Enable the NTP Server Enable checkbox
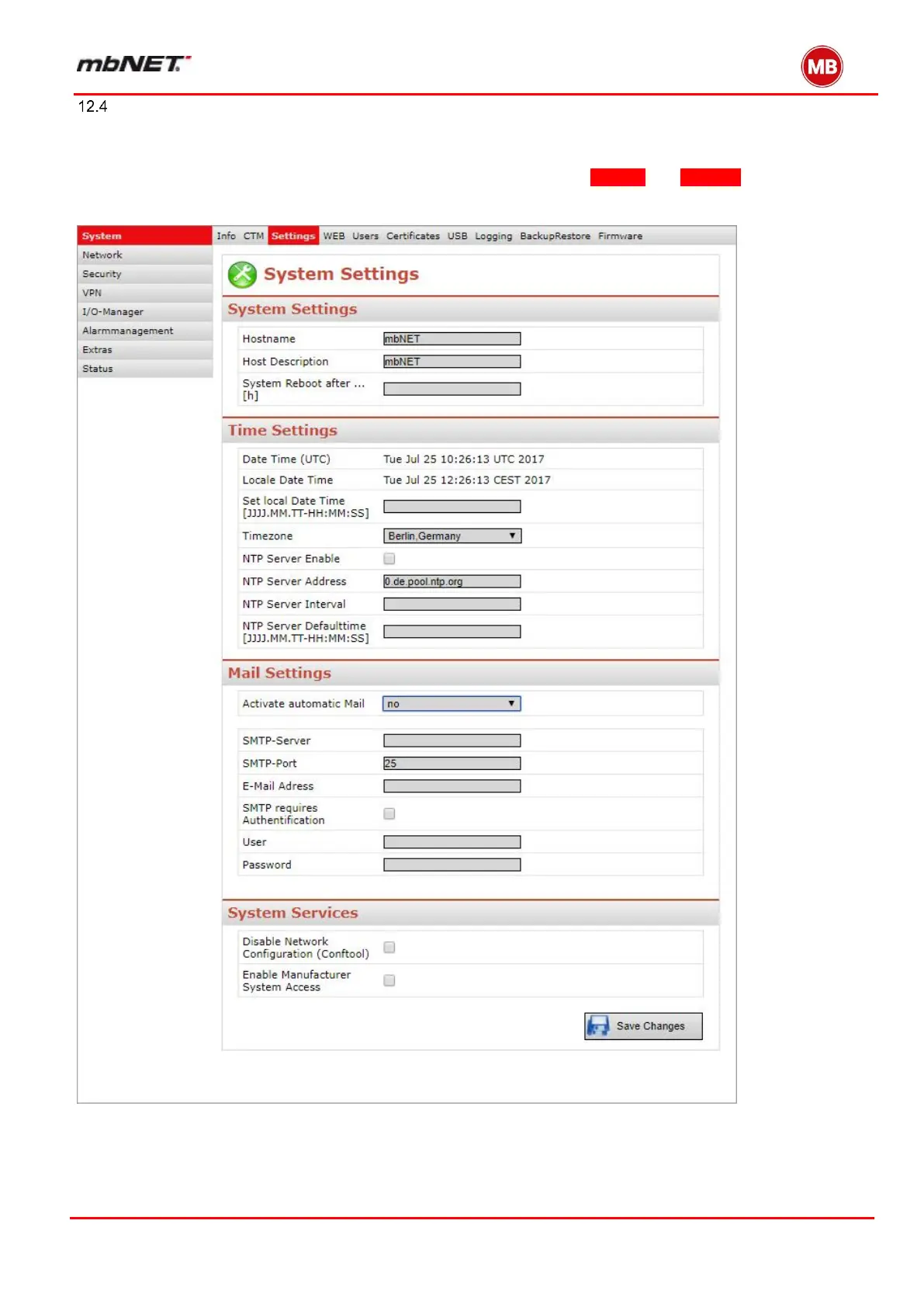Screen dimensions: 924x1307 click(x=389, y=559)
